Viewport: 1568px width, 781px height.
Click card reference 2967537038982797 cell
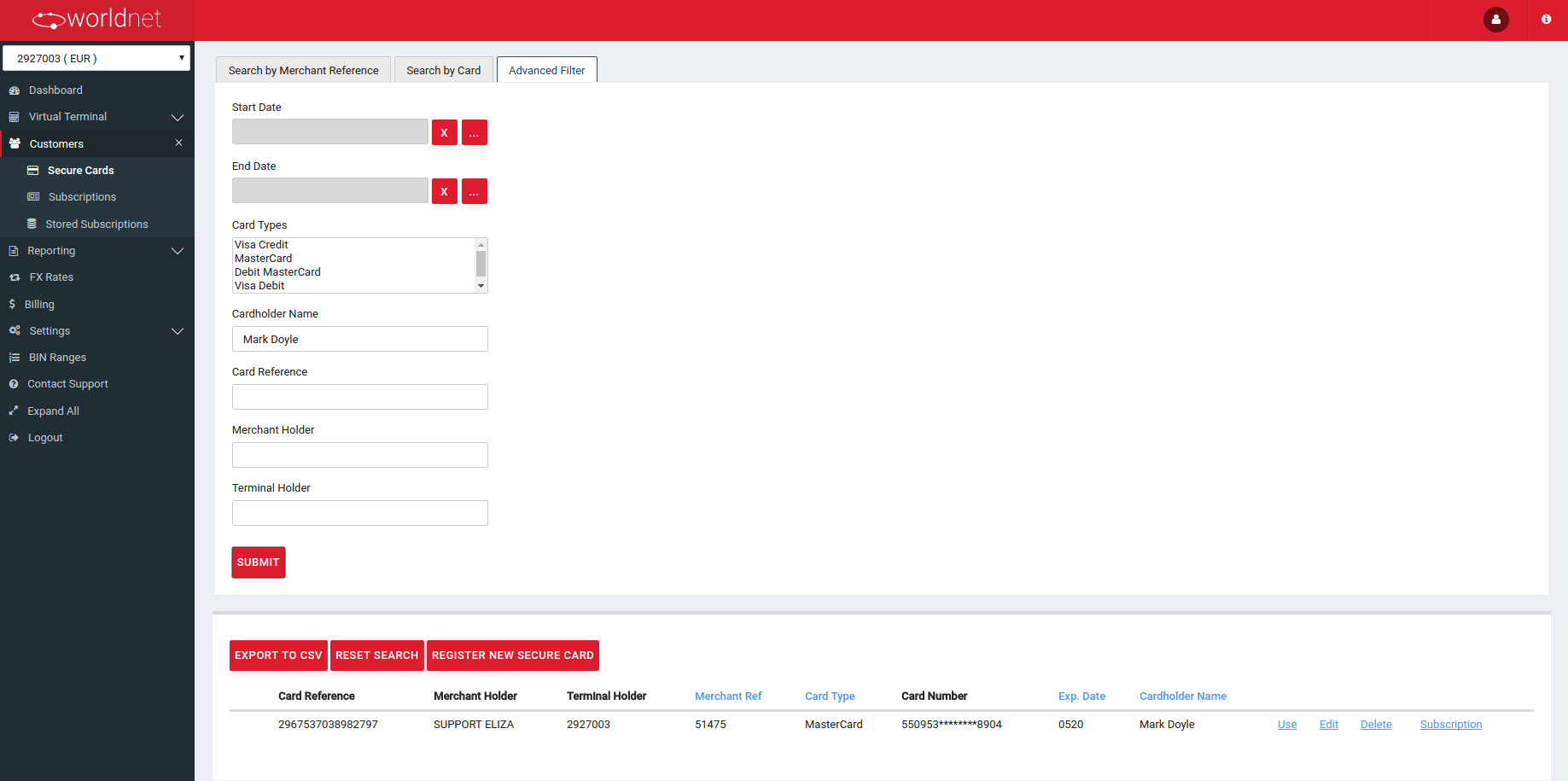[328, 725]
